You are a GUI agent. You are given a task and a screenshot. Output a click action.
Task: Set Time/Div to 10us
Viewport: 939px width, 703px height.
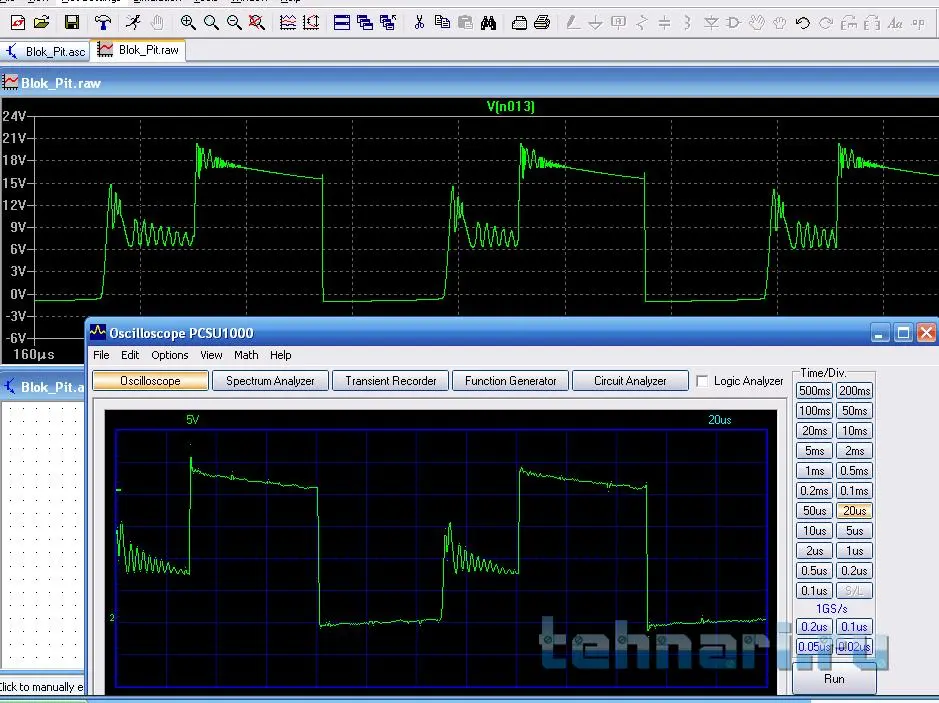pyautogui.click(x=814, y=530)
